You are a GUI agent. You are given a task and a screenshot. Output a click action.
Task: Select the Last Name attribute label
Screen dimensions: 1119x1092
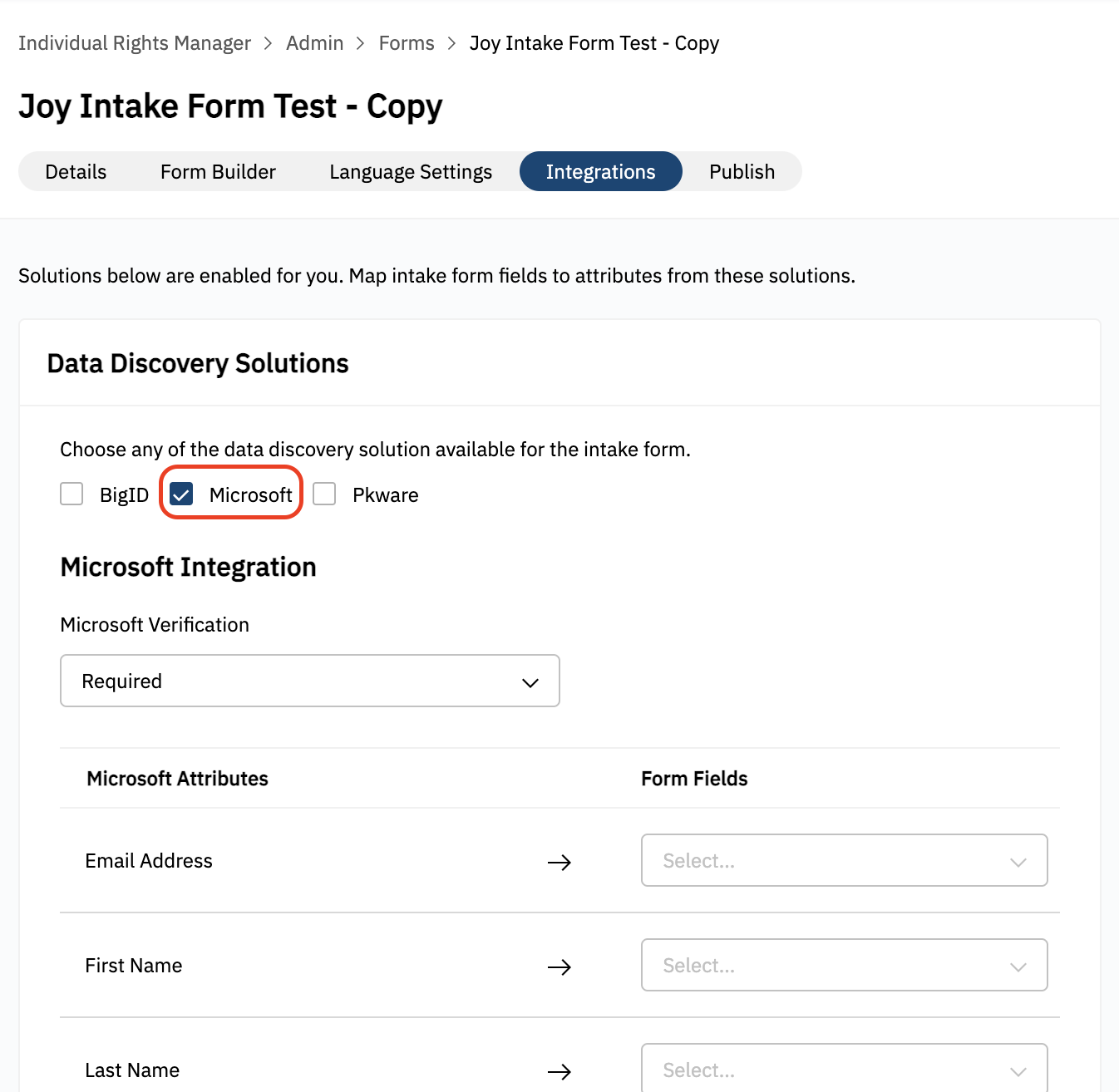132,1070
